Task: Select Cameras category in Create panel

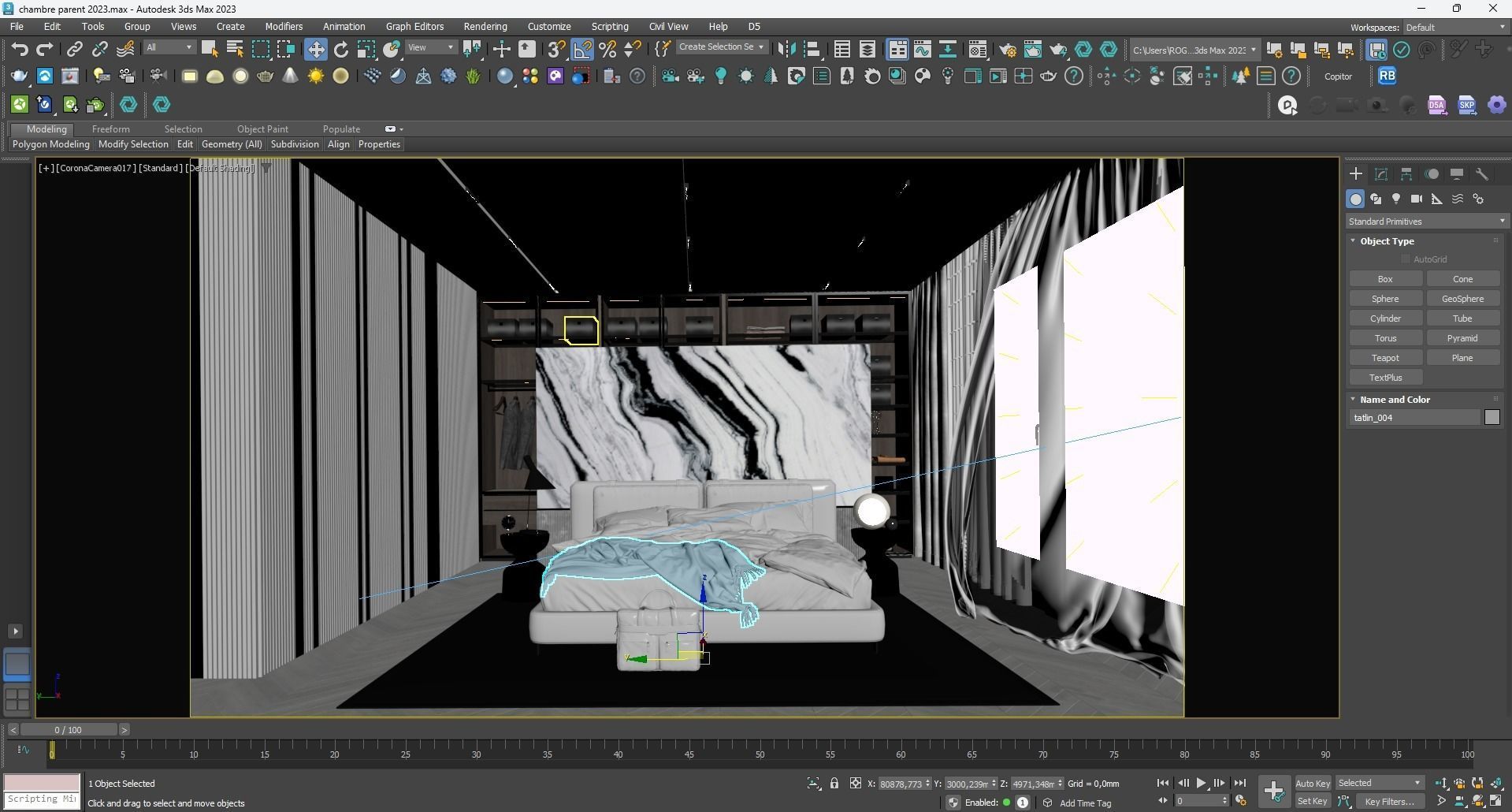Action: coord(1417,199)
